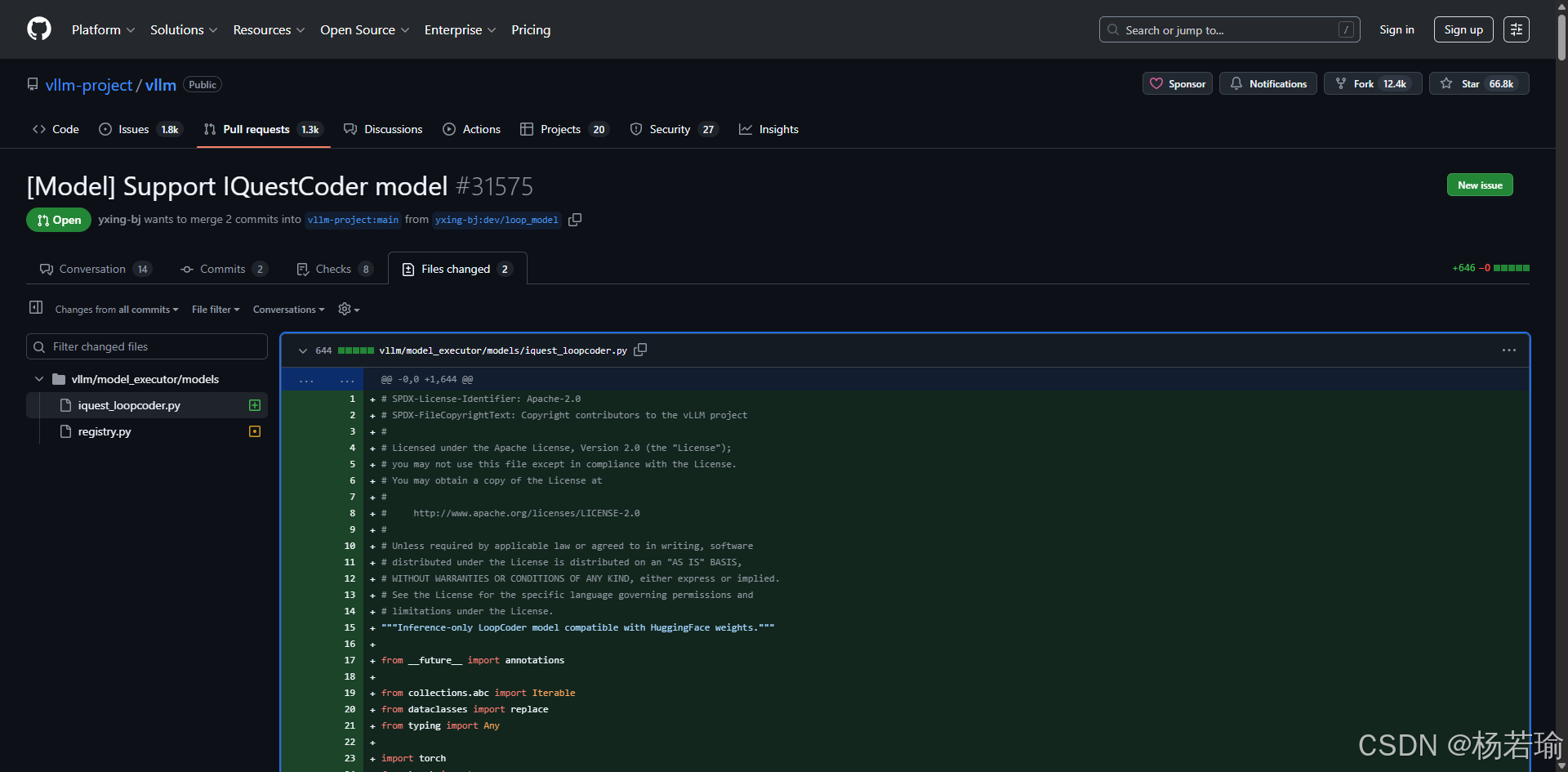The height and width of the screenshot is (772, 1568).
Task: Open the diff display settings gear
Action: (x=344, y=309)
